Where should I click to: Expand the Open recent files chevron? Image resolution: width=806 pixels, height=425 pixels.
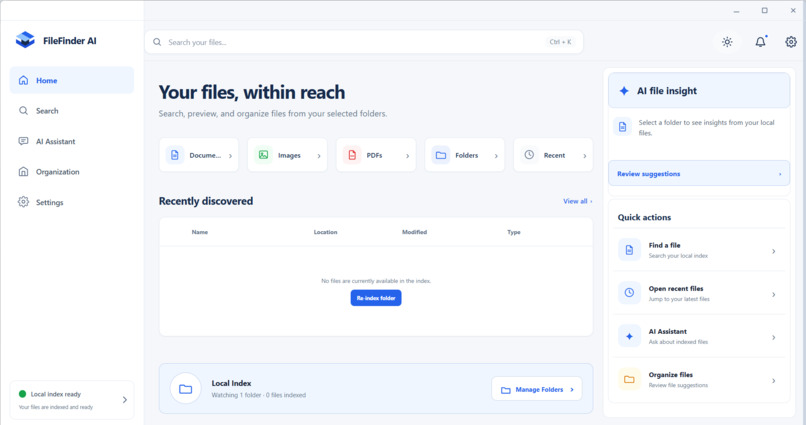[774, 294]
